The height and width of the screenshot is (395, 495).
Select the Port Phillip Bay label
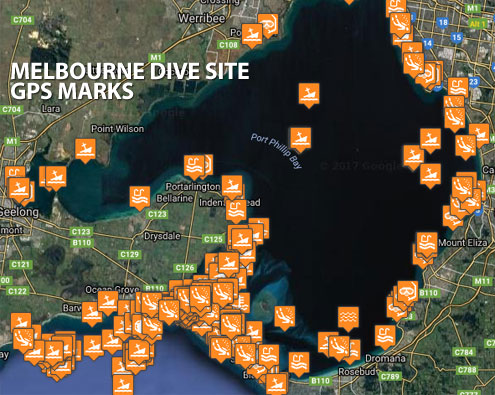[277, 151]
